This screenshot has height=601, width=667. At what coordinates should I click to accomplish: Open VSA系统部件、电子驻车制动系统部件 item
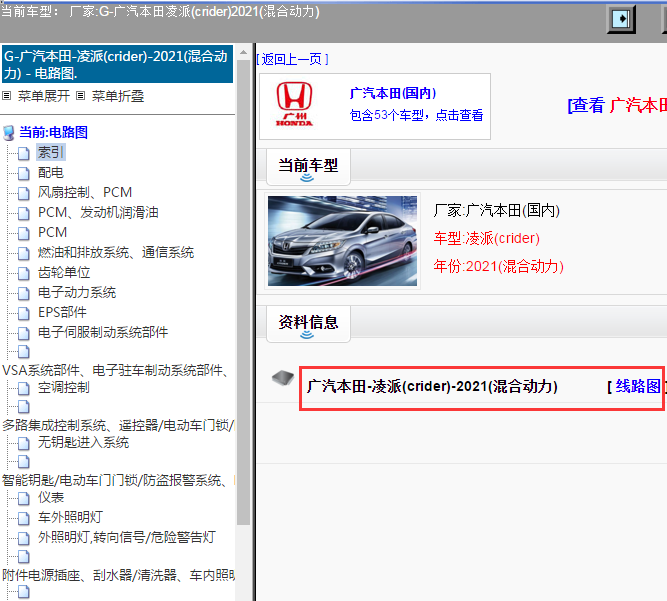coord(116,370)
